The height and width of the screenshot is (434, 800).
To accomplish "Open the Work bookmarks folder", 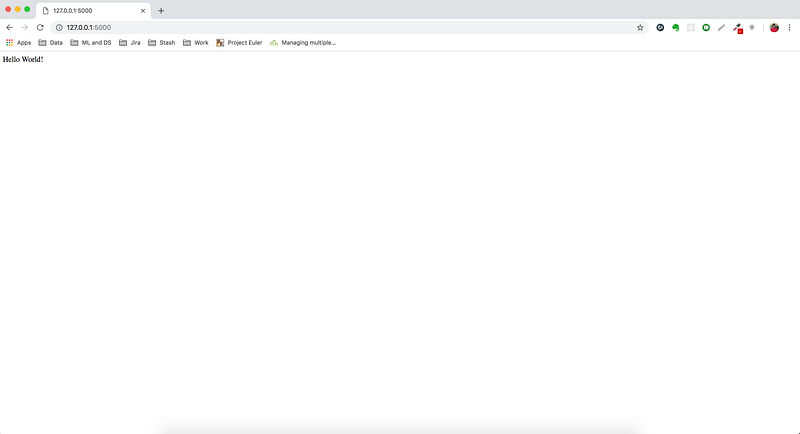I will pyautogui.click(x=196, y=43).
